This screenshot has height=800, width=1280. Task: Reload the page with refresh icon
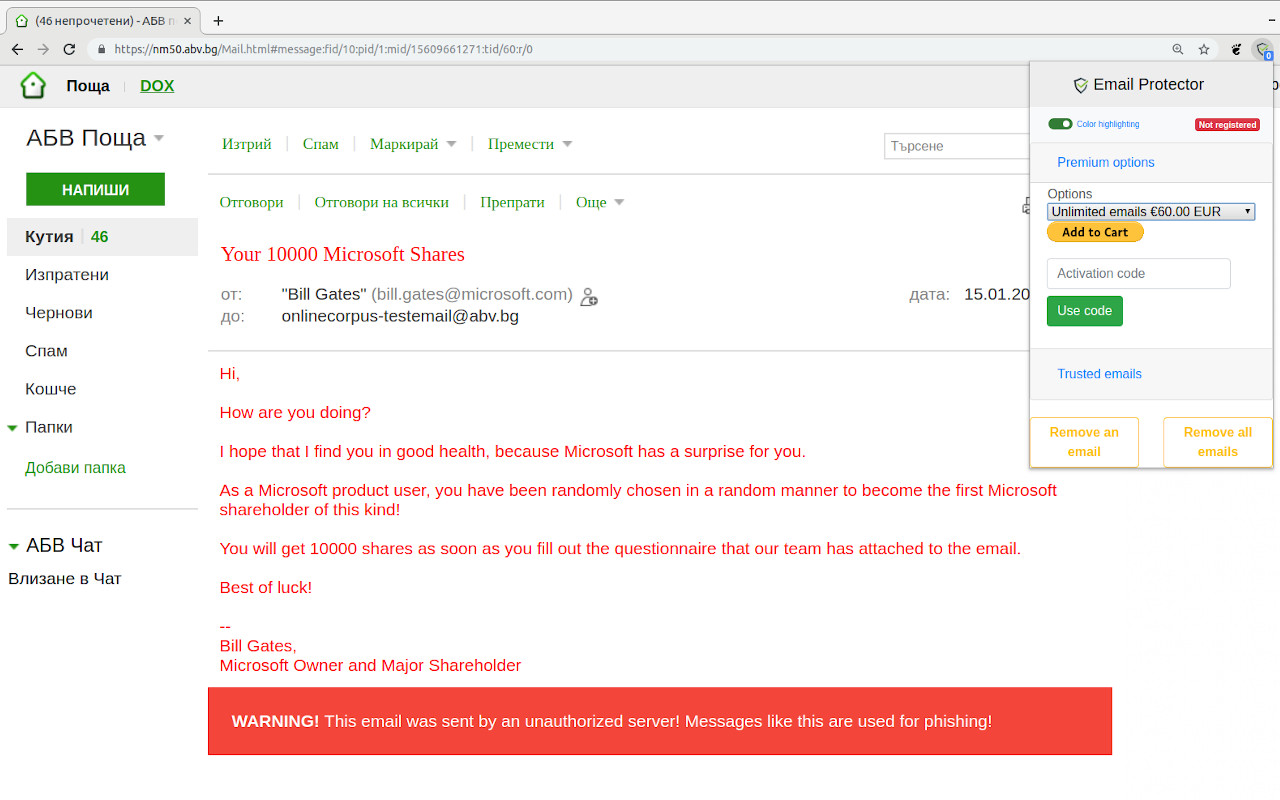click(69, 49)
